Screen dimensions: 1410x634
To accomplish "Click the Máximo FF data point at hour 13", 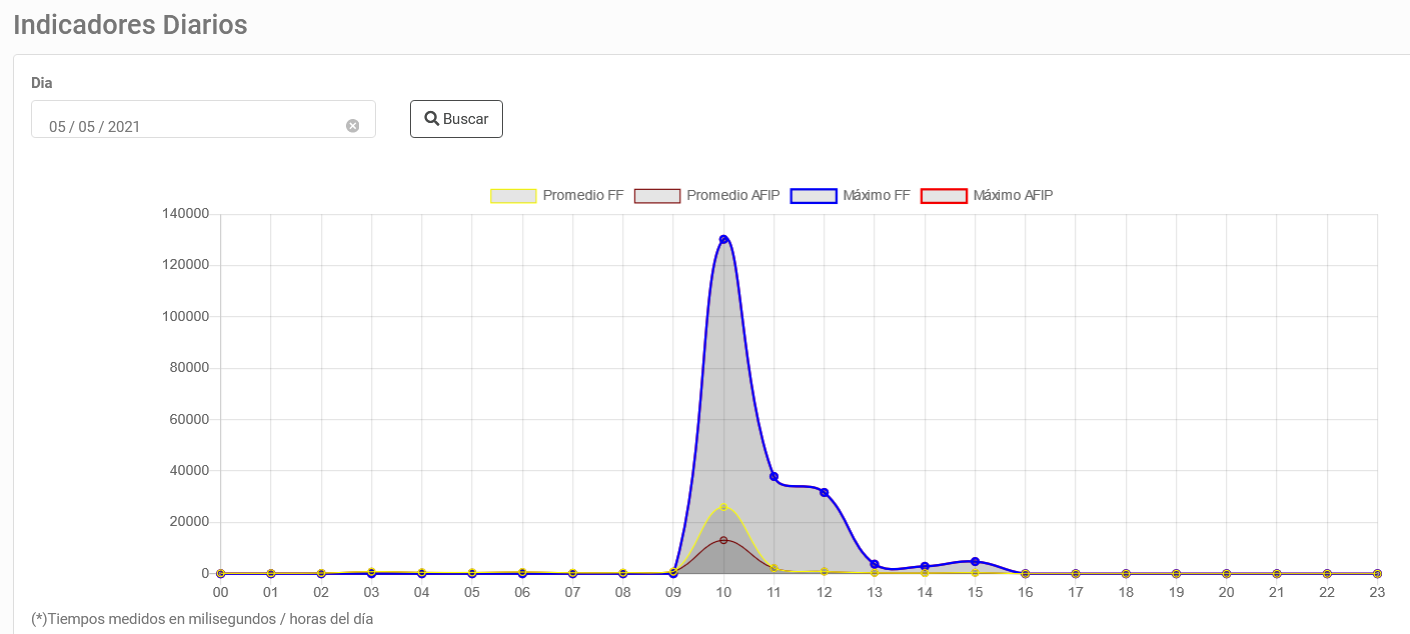I will tap(874, 565).
